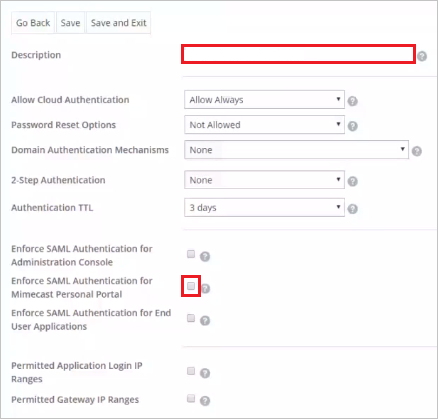The width and height of the screenshot is (438, 419).
Task: Enable Permitted Application Login IP Ranges checkbox
Action: (x=191, y=371)
